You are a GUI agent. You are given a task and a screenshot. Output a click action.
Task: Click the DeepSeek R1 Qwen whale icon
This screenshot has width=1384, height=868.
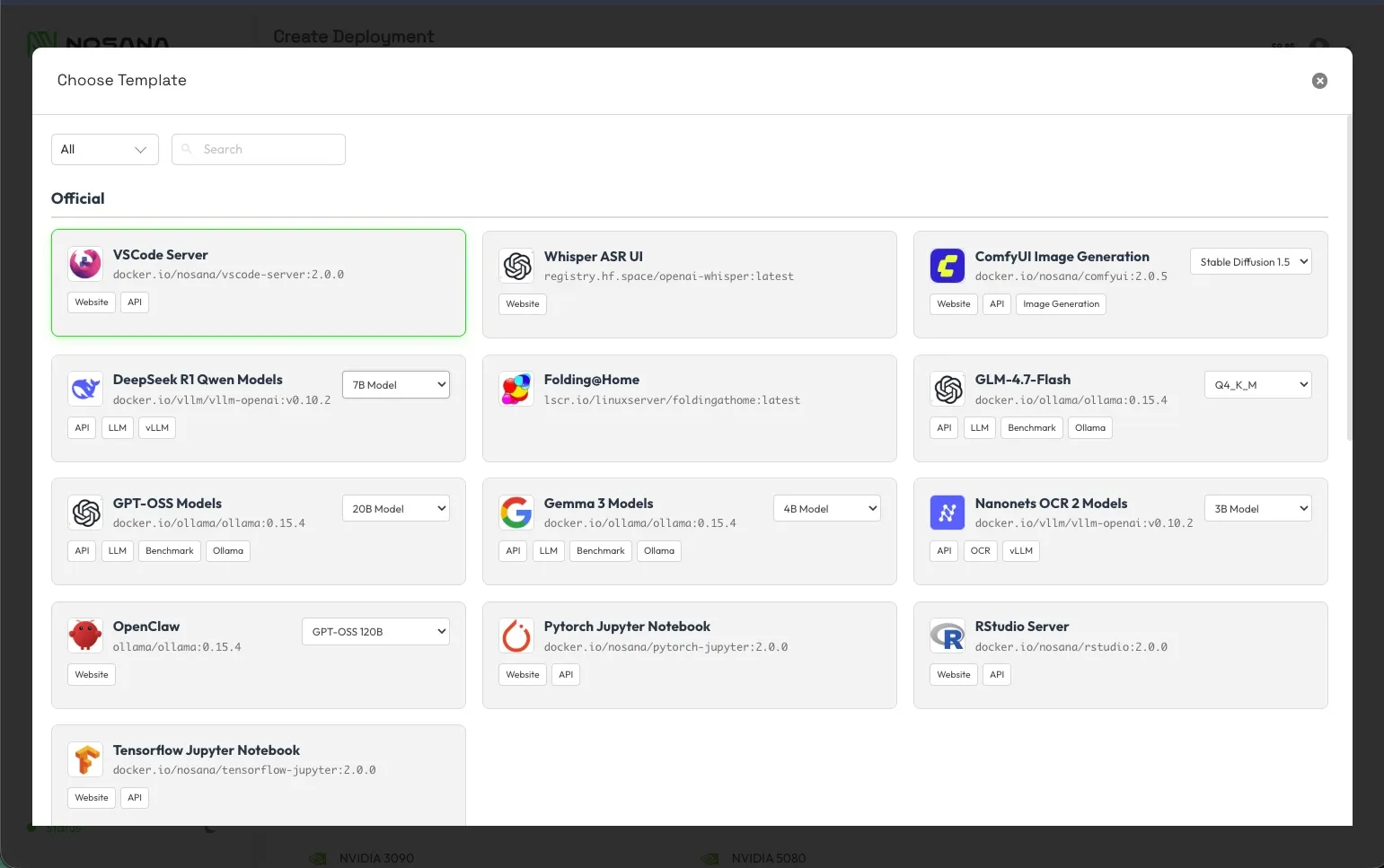tap(85, 389)
